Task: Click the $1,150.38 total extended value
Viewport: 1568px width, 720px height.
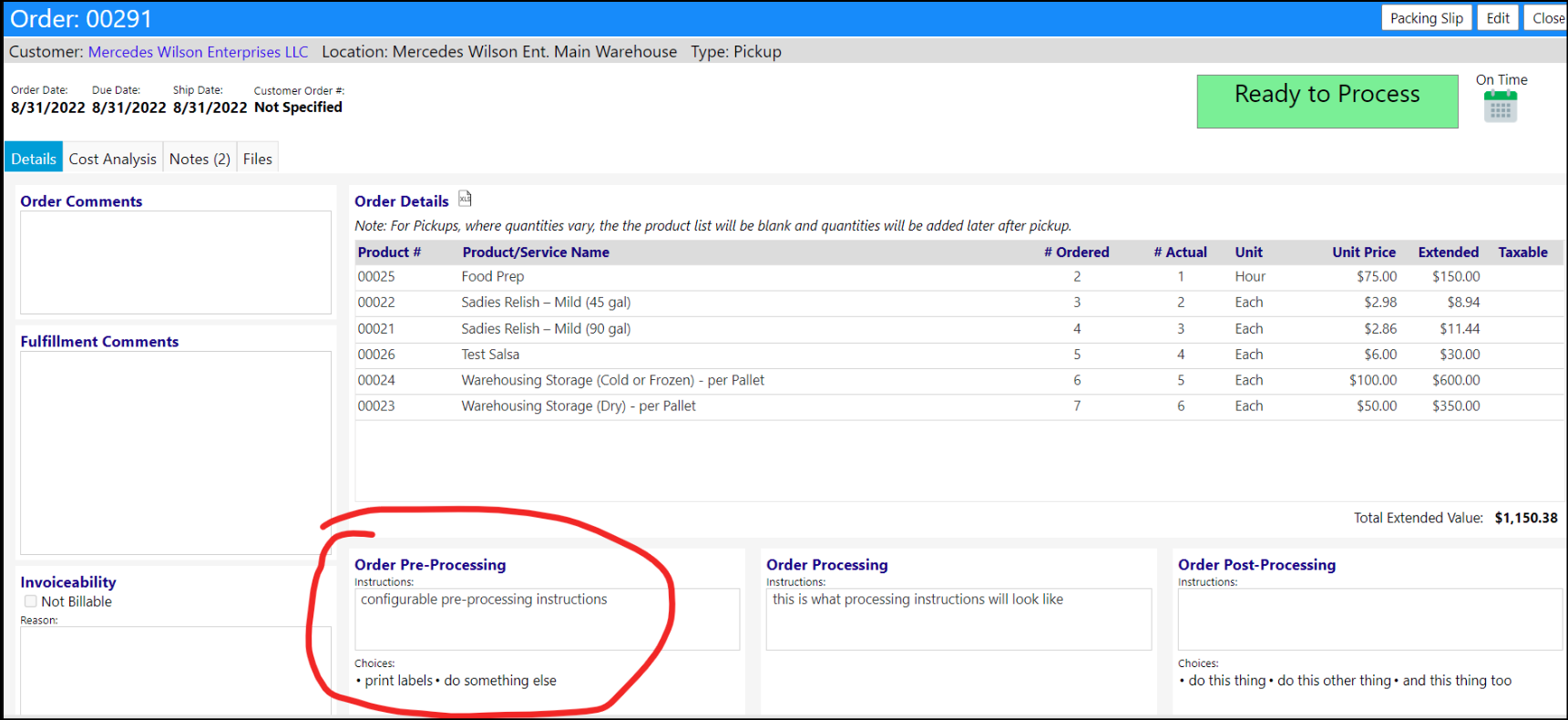Action: pos(1526,518)
